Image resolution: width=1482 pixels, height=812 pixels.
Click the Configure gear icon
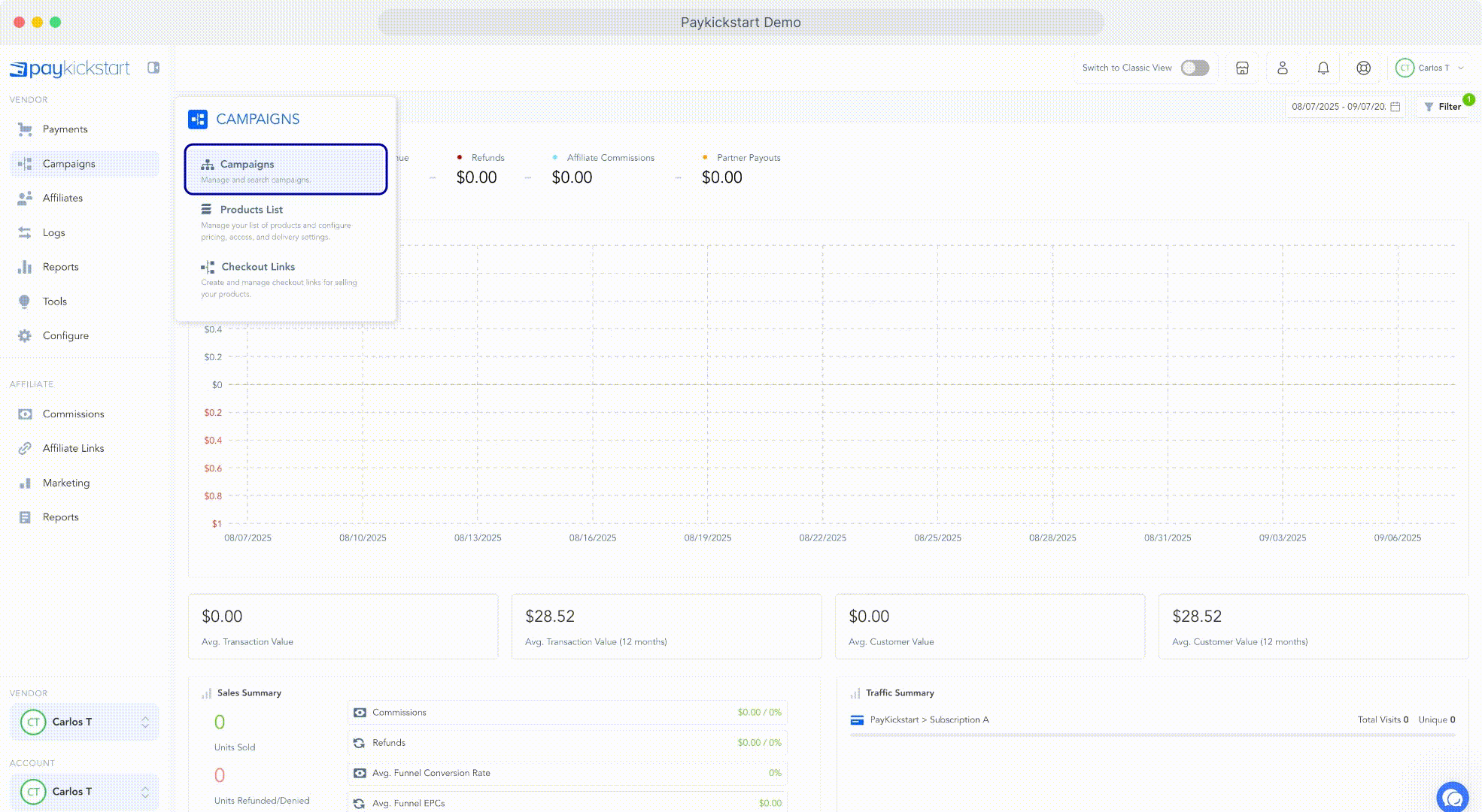coord(25,336)
